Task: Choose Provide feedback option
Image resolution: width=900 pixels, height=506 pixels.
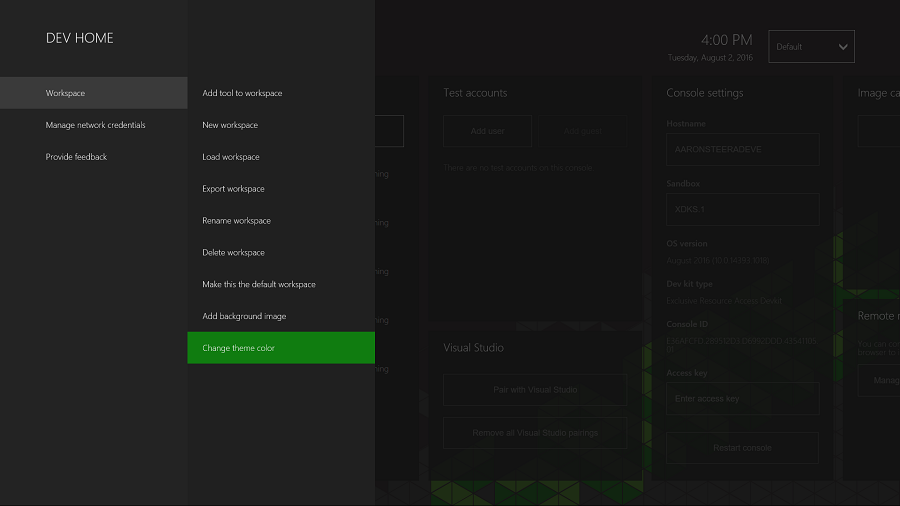Action: (x=94, y=157)
